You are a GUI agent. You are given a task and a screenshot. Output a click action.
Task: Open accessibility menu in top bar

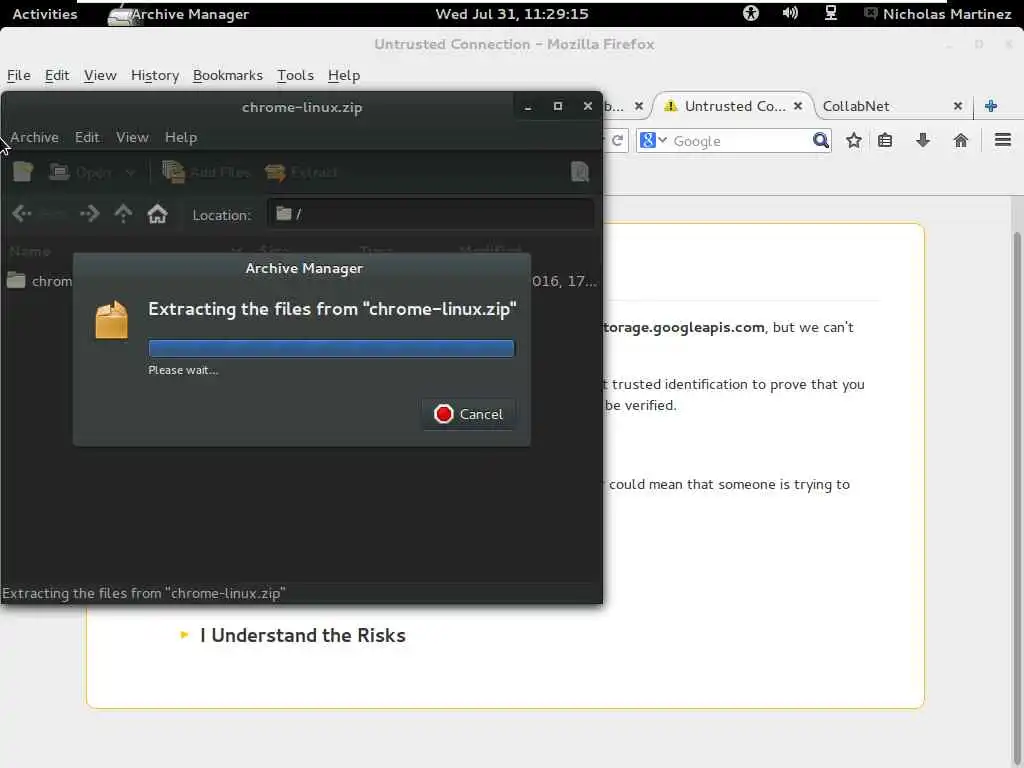pos(751,13)
